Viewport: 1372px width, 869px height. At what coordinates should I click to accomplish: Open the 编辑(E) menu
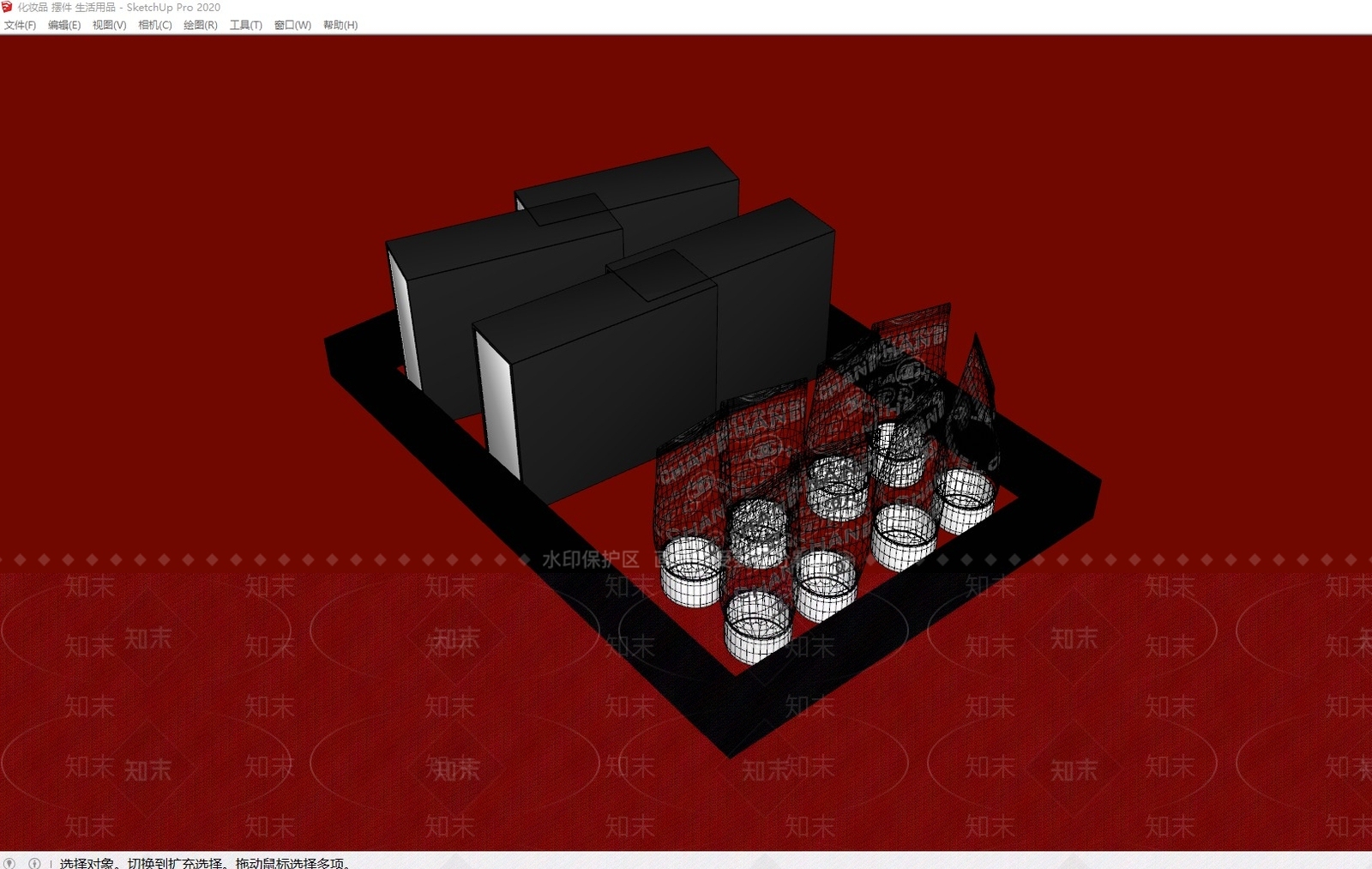[x=64, y=25]
